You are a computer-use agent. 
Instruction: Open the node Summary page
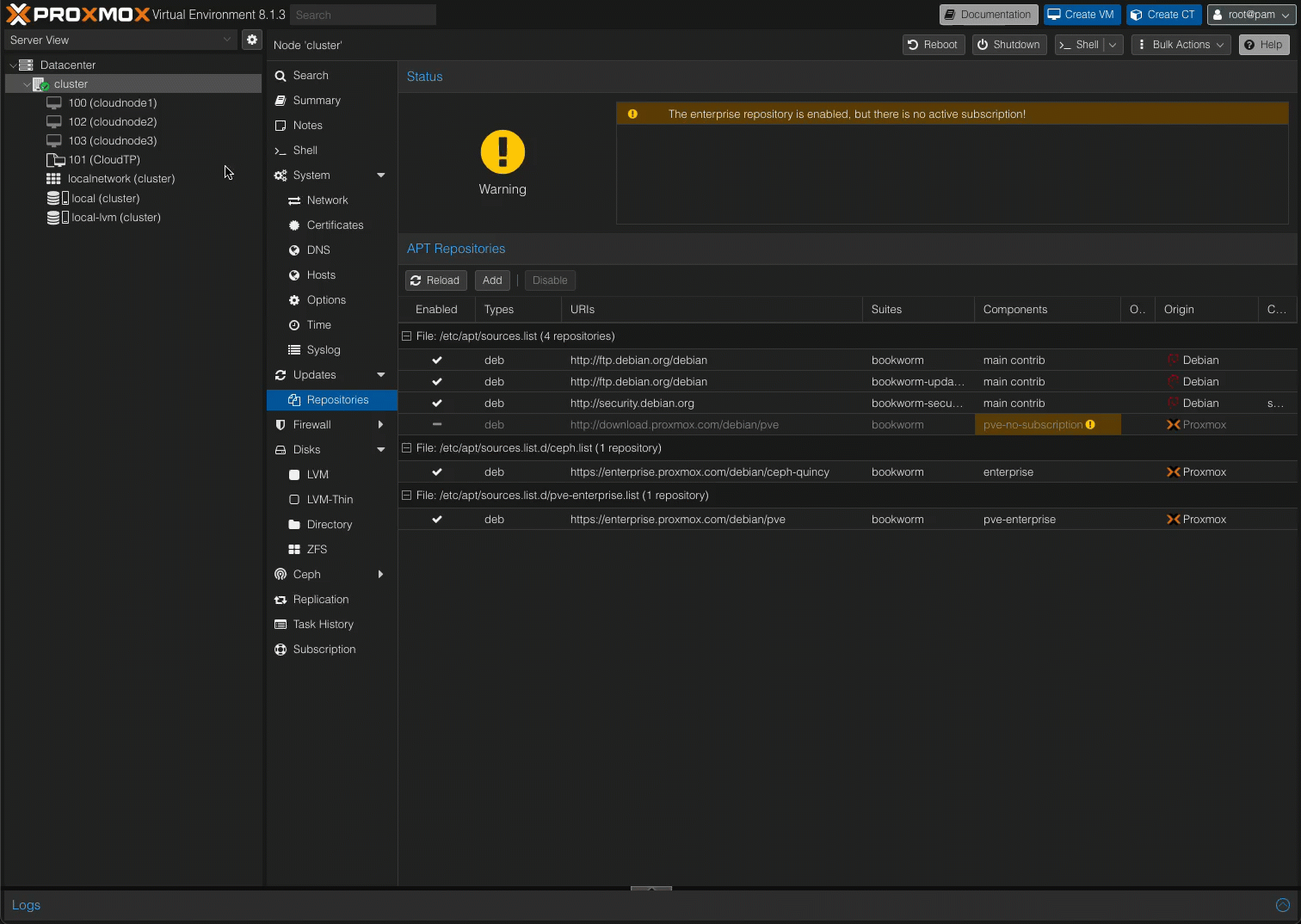point(331,101)
